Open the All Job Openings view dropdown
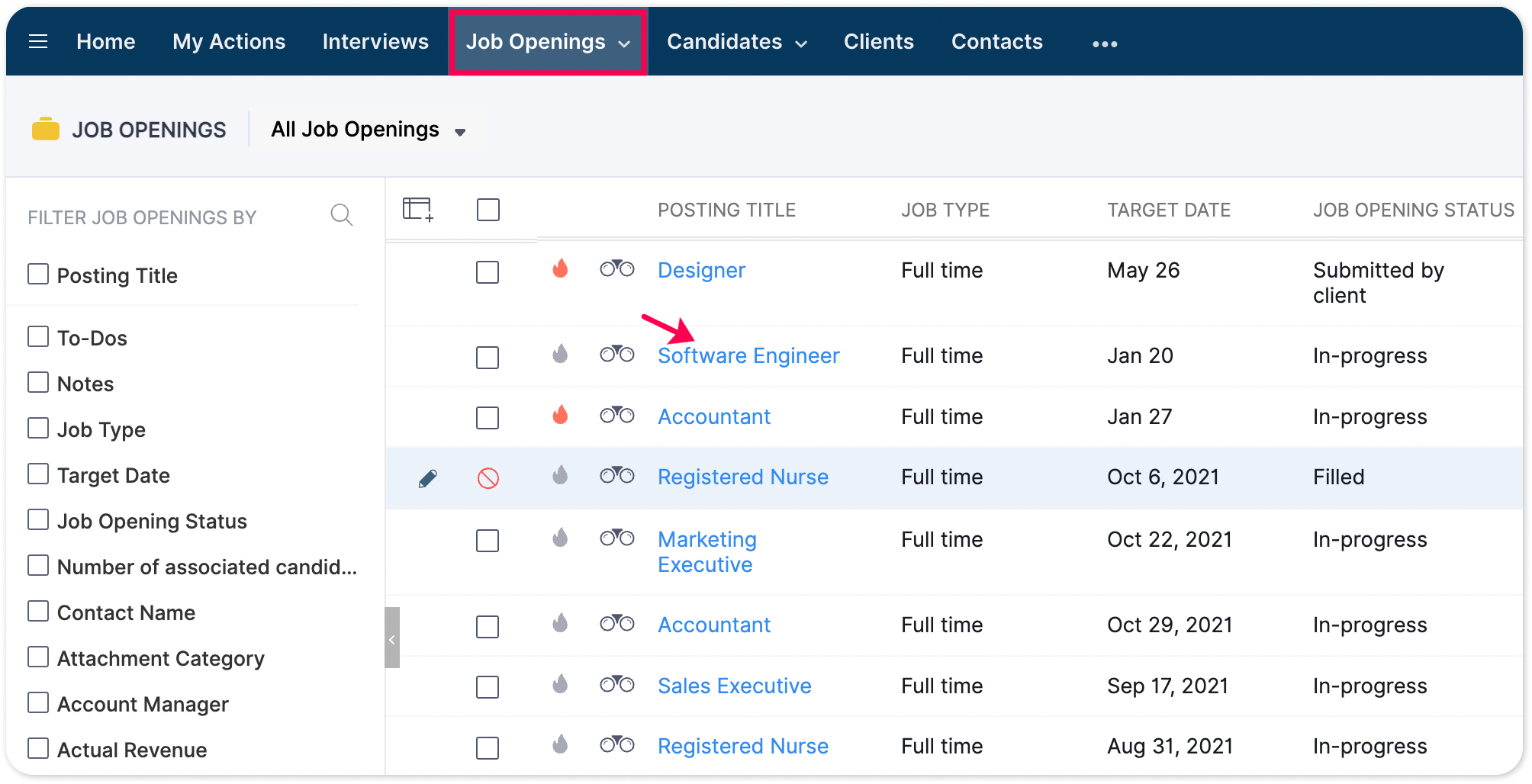 click(369, 130)
